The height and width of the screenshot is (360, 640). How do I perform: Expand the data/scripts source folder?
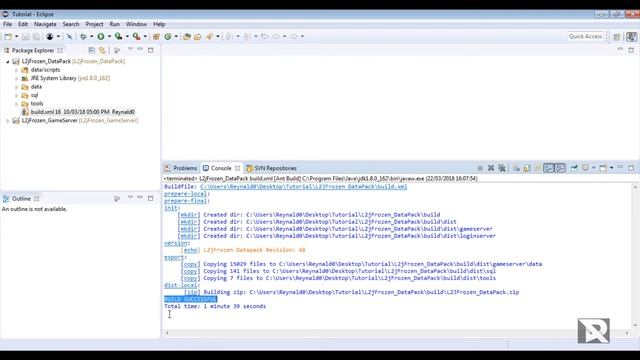(16, 70)
